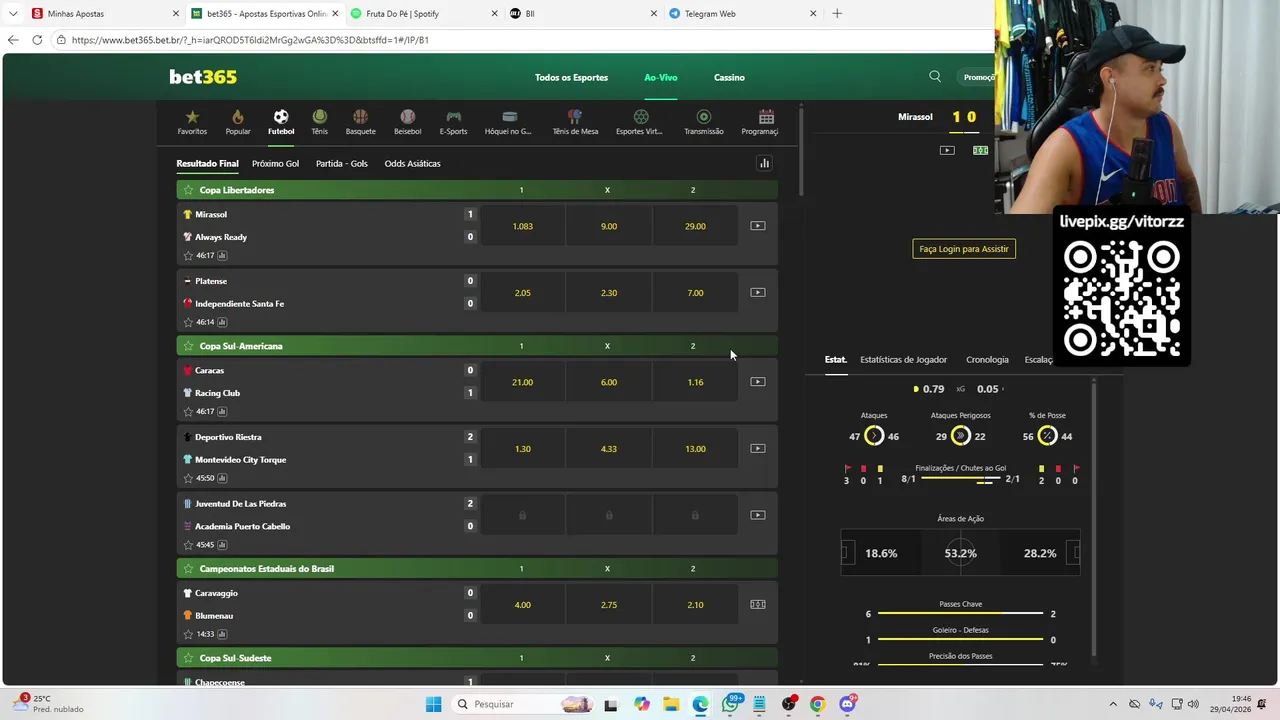The width and height of the screenshot is (1280, 720).
Task: Open the Cronologia tab
Action: [x=987, y=360]
